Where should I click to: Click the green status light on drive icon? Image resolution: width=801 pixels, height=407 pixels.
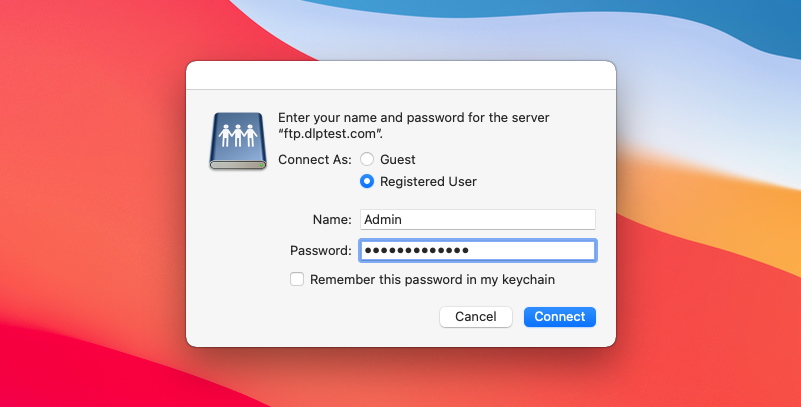click(261, 165)
